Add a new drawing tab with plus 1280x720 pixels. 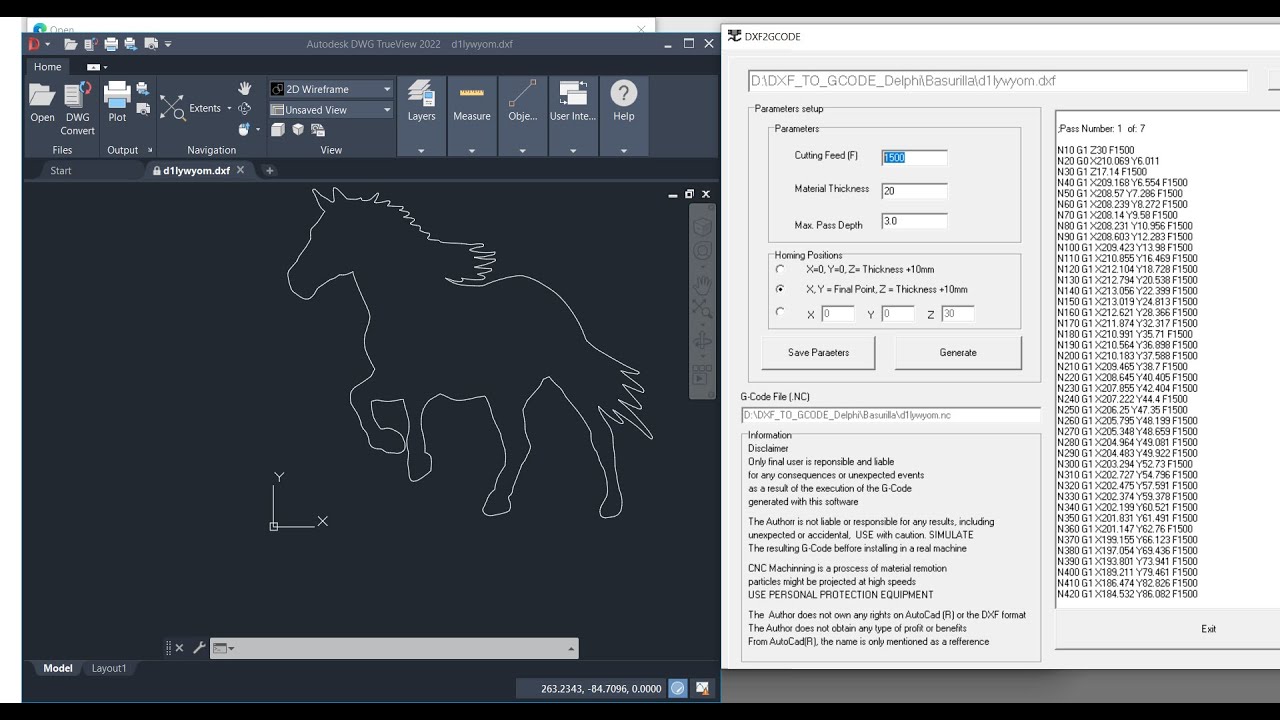(269, 171)
